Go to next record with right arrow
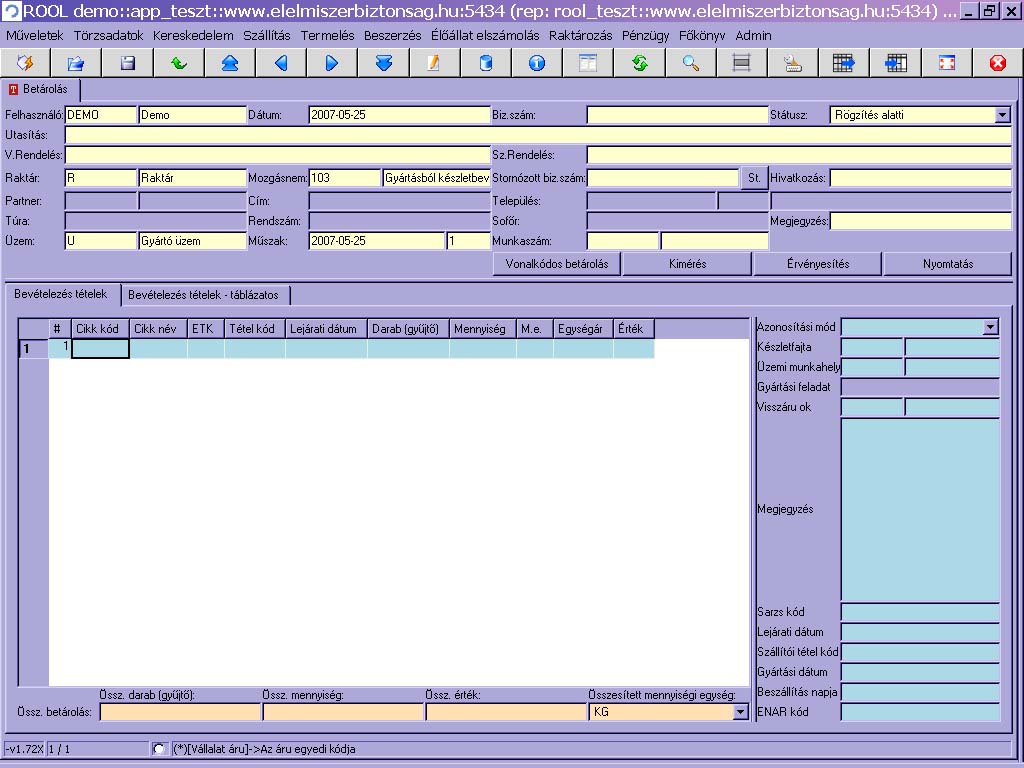The height and width of the screenshot is (768, 1024). [332, 63]
